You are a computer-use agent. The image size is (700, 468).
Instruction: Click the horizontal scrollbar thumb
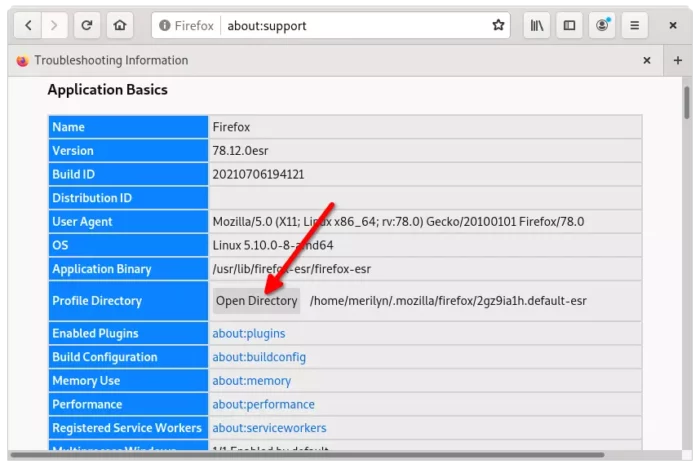(307, 455)
